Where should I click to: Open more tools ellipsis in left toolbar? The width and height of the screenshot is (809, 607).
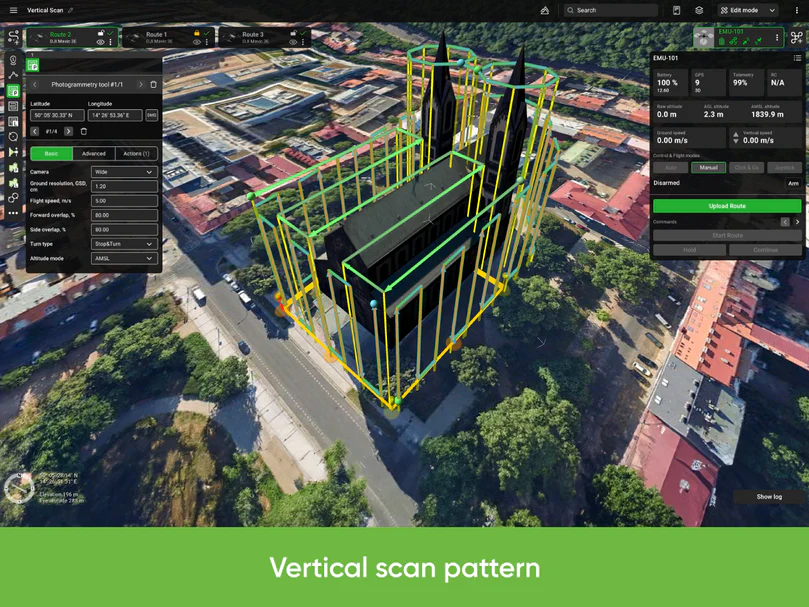pos(13,213)
